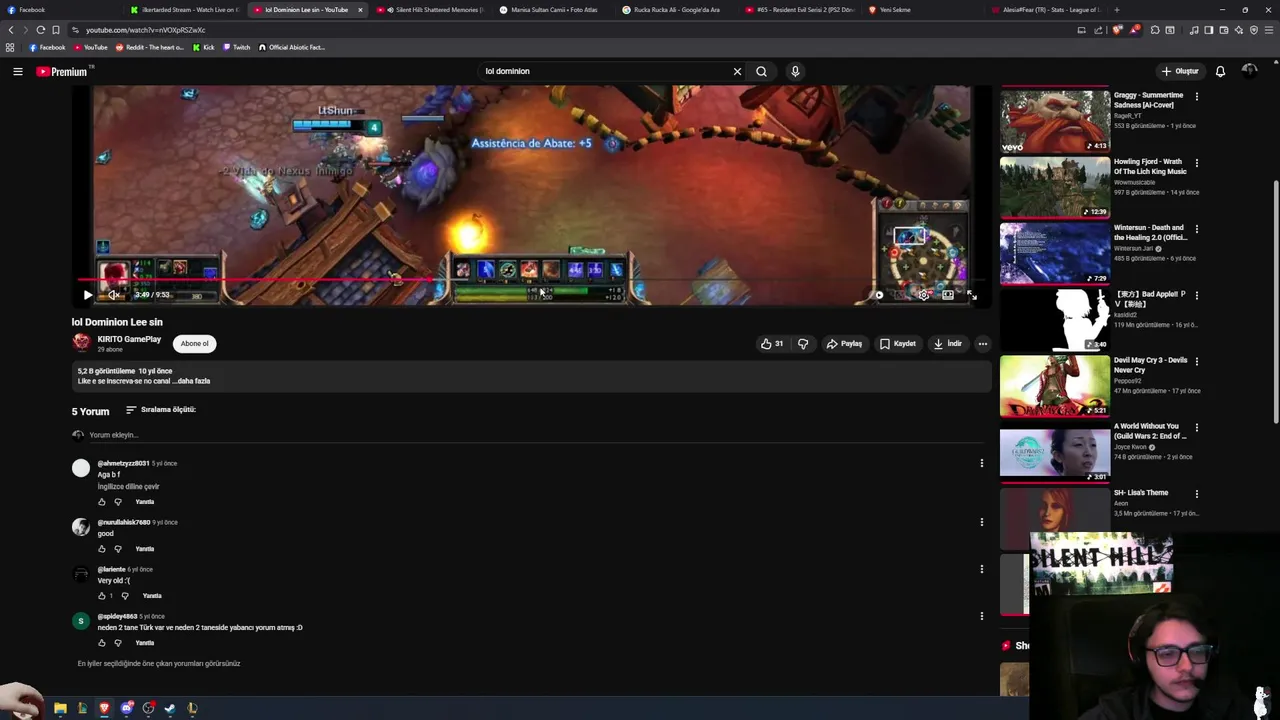The height and width of the screenshot is (720, 1280).
Task: Open the YouTube guide hamburger menu
Action: click(x=18, y=71)
